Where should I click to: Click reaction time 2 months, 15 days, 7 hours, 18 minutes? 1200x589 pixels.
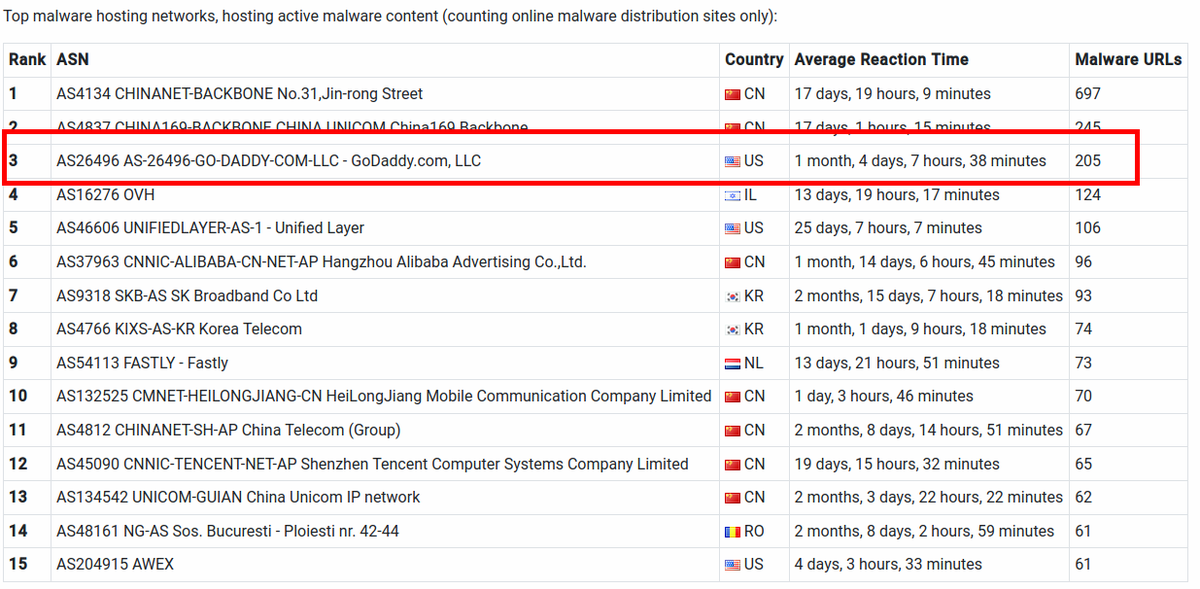(929, 296)
